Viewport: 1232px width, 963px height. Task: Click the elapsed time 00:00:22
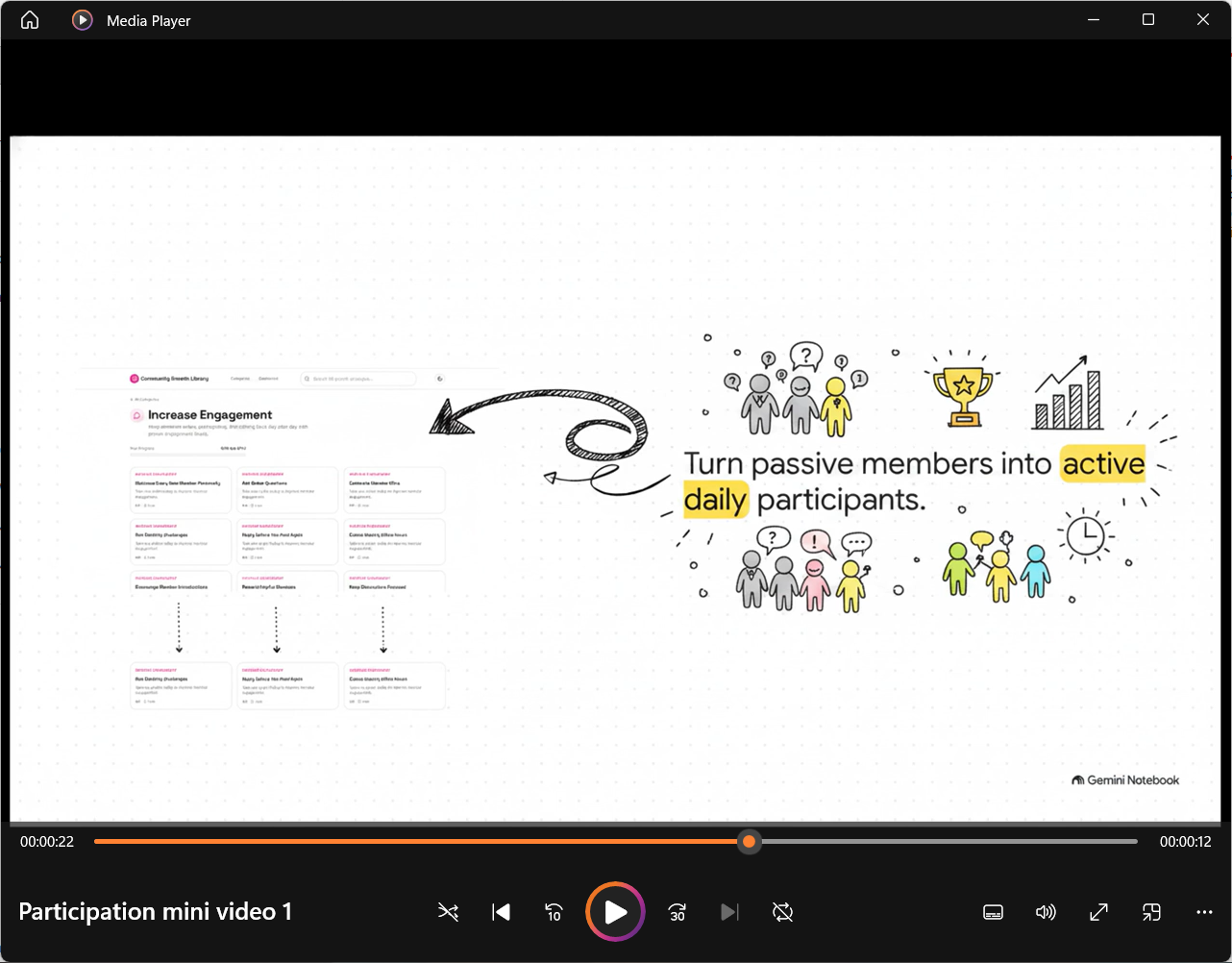click(x=47, y=842)
